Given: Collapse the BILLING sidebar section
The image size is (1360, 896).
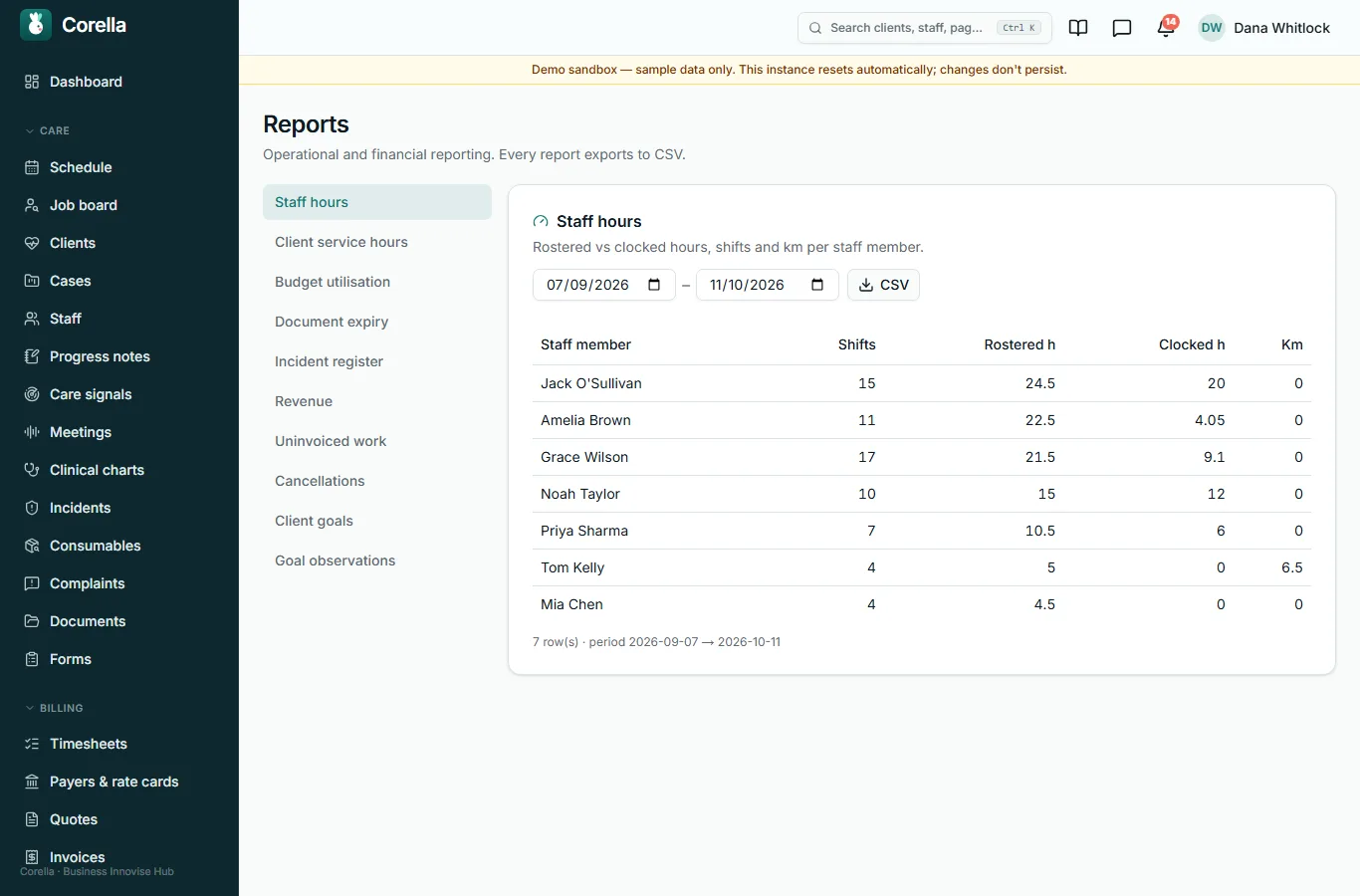Looking at the screenshot, I should [x=54, y=708].
